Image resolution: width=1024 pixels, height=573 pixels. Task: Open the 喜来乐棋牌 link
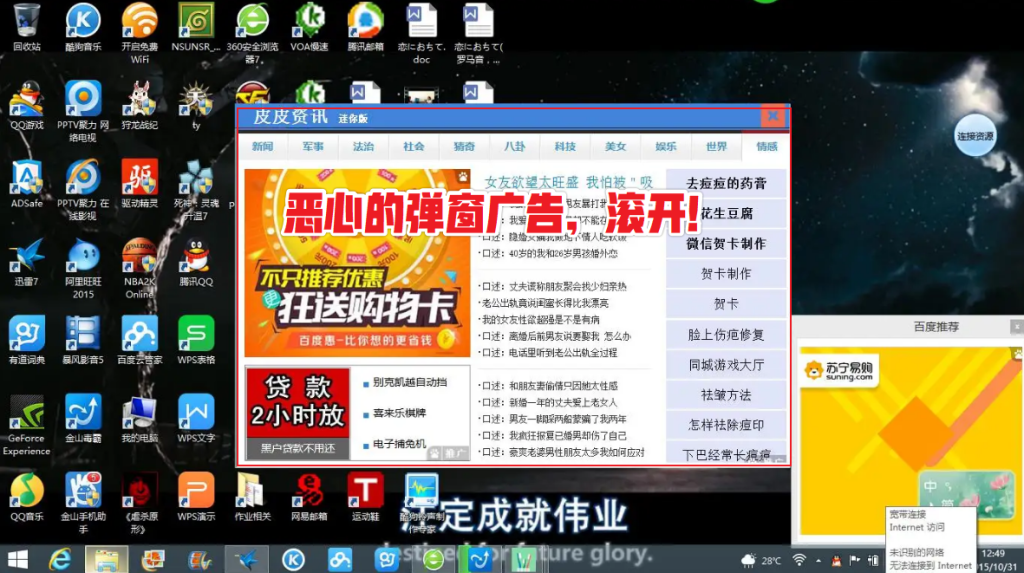click(x=400, y=413)
